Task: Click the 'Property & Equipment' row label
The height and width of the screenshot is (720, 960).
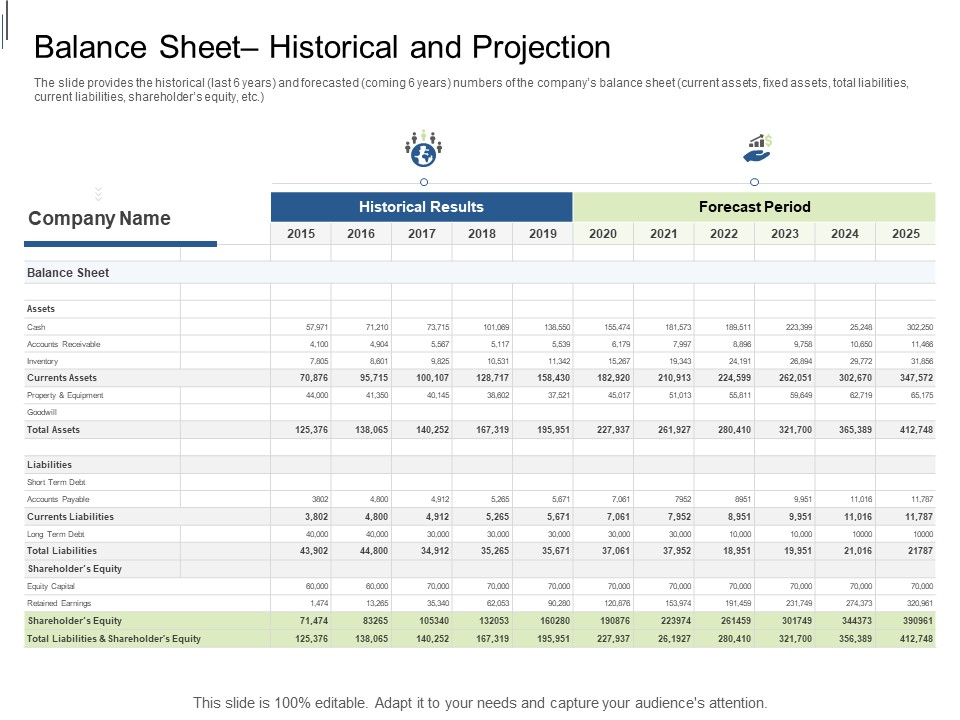Action: (x=65, y=396)
